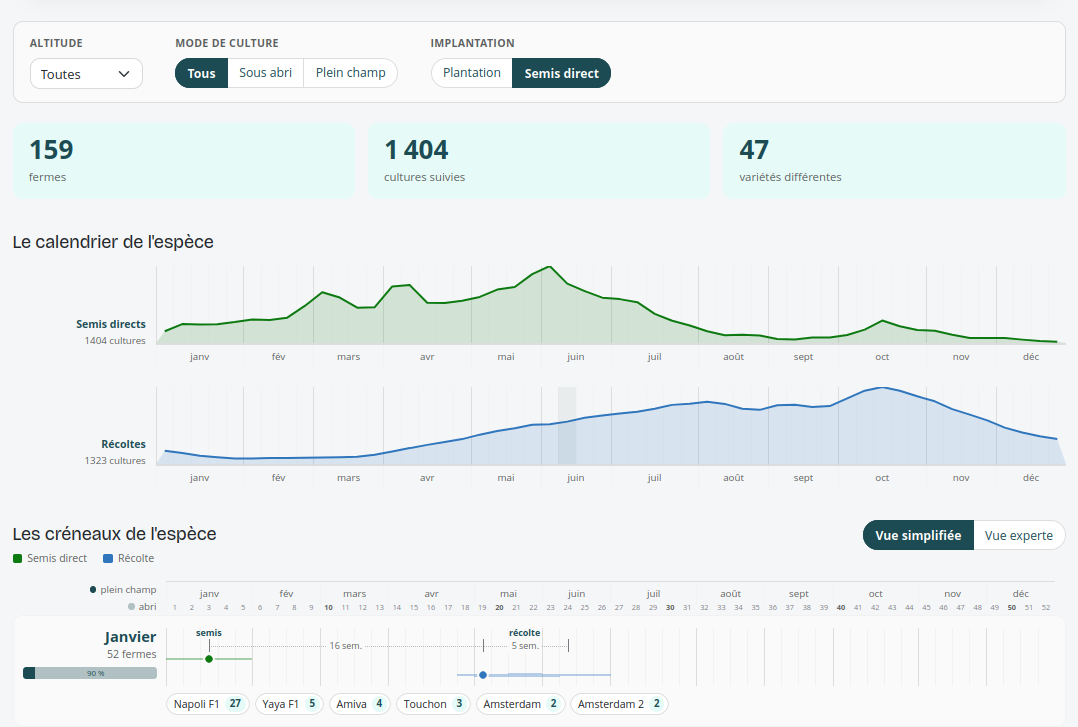Click the green semis dot on Janvier timeline
This screenshot has height=727, width=1078.
209,659
